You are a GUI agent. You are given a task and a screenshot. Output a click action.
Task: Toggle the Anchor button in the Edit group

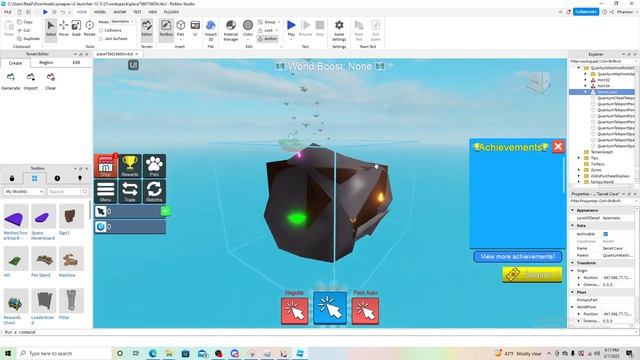click(x=268, y=39)
